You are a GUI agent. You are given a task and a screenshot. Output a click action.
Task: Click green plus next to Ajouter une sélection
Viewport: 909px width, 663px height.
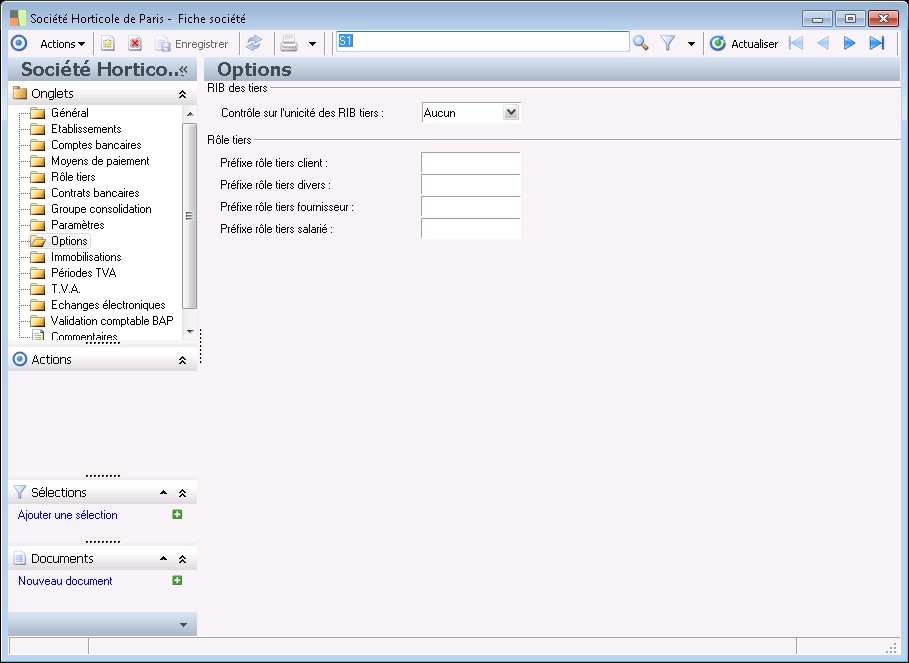click(x=177, y=515)
